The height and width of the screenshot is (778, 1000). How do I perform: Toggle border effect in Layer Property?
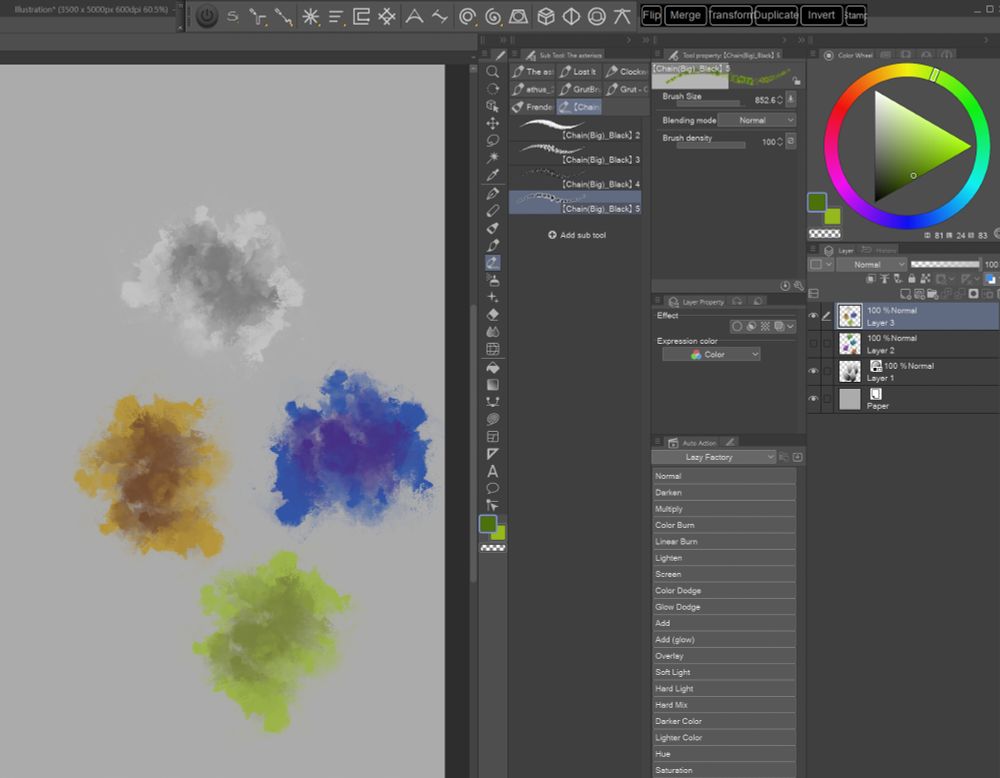pyautogui.click(x=737, y=327)
